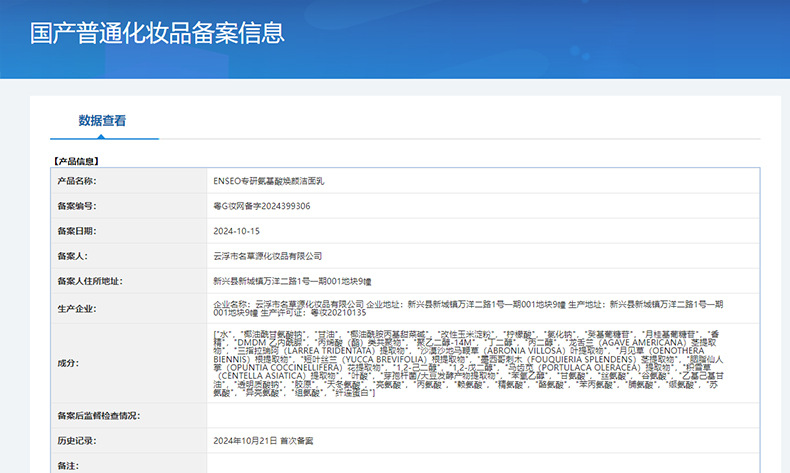Viewport: 790px width, 473px height.
Task: Select the 数据查看 tab
Action: pyautogui.click(x=102, y=121)
